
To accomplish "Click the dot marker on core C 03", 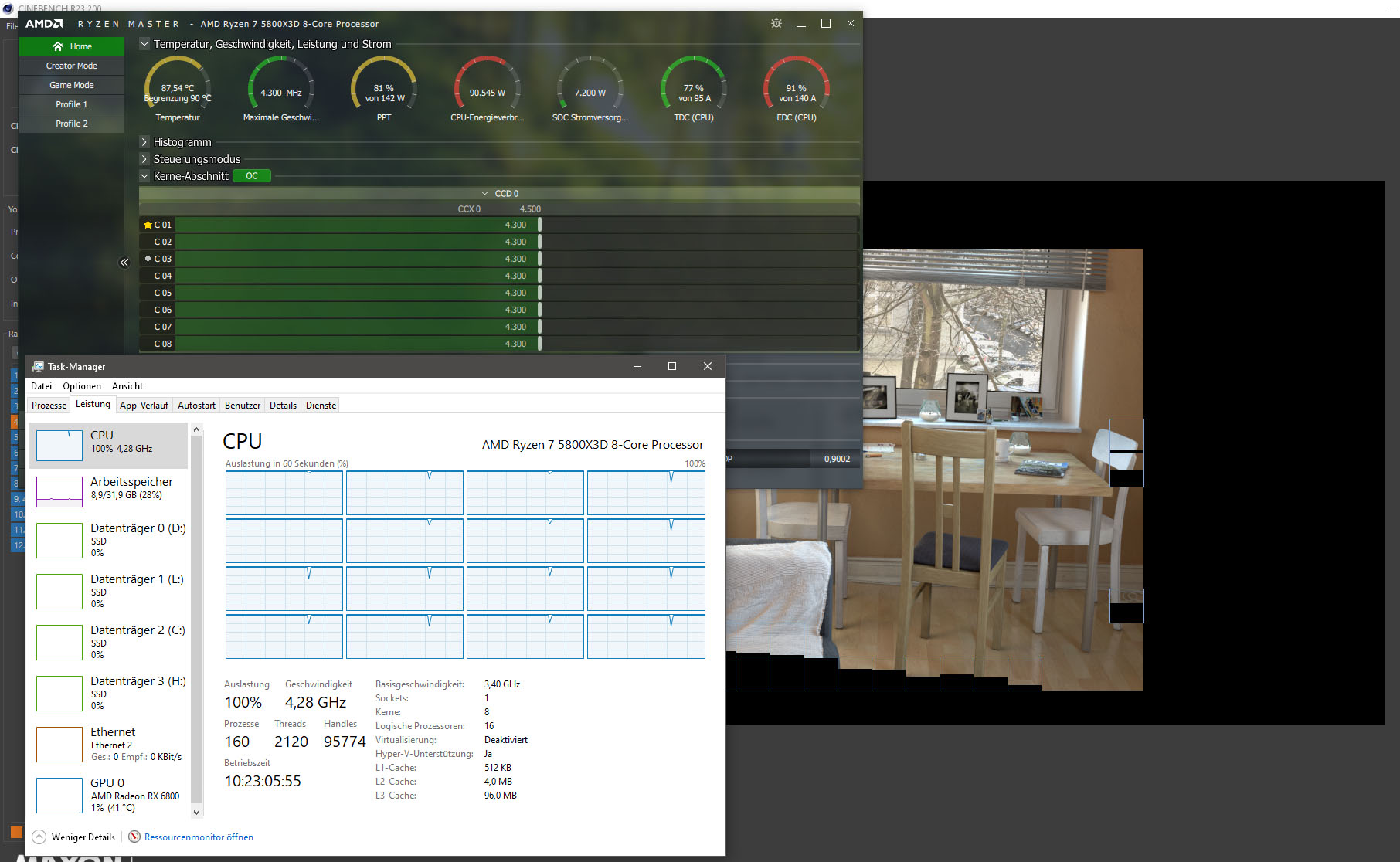I will click(x=148, y=259).
